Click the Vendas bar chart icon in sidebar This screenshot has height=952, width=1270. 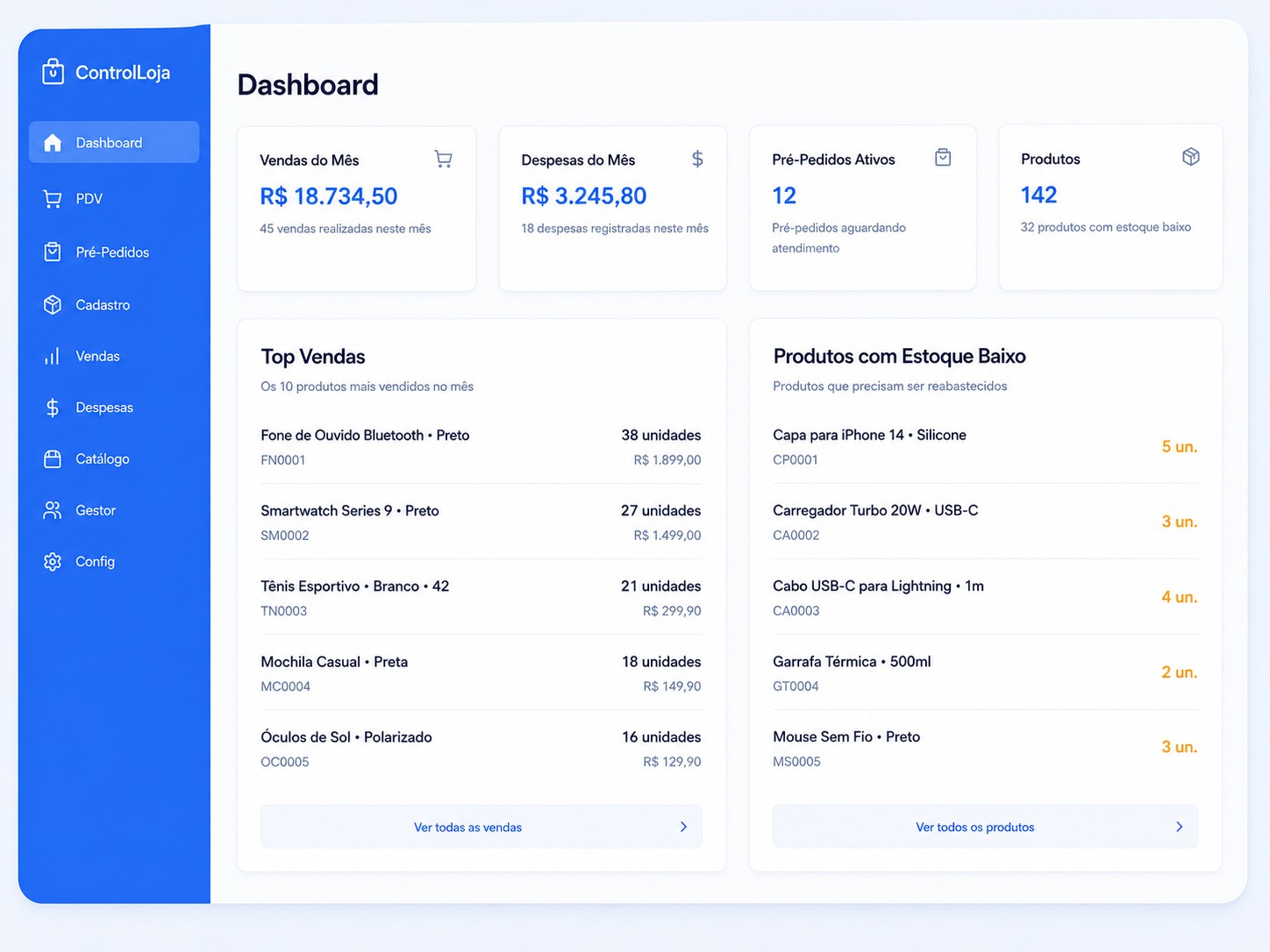(x=53, y=356)
